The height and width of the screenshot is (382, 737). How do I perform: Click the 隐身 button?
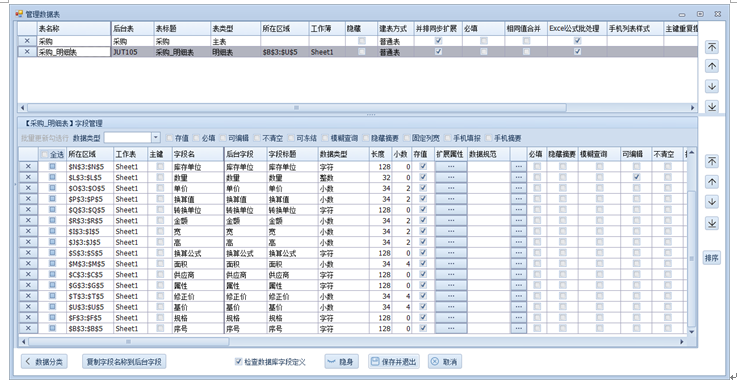pyautogui.click(x=341, y=361)
